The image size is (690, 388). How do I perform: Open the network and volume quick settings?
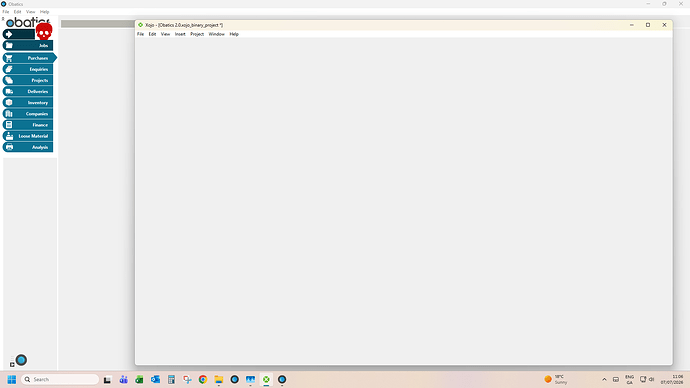[x=647, y=379]
